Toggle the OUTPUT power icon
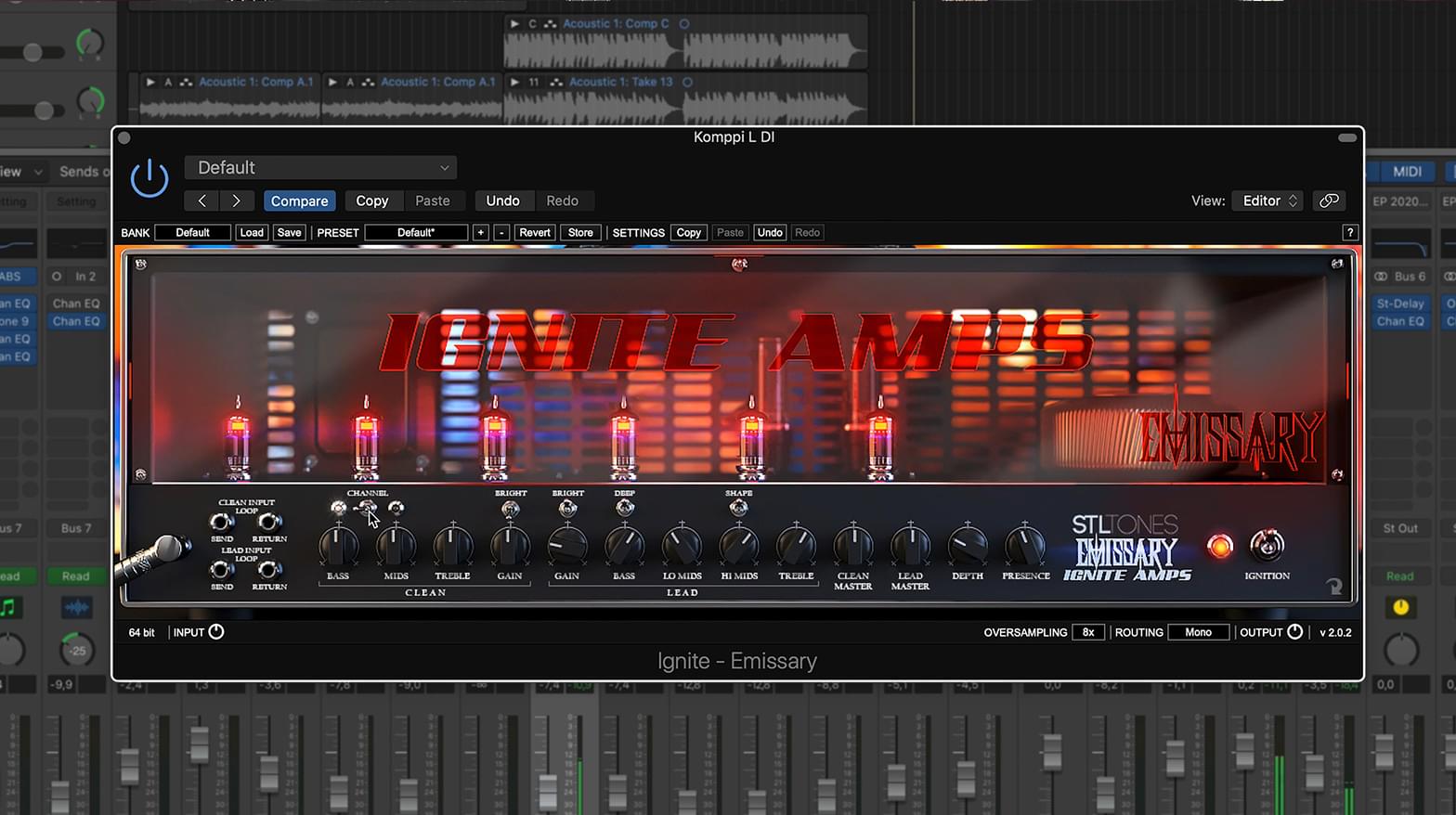 tap(1295, 632)
